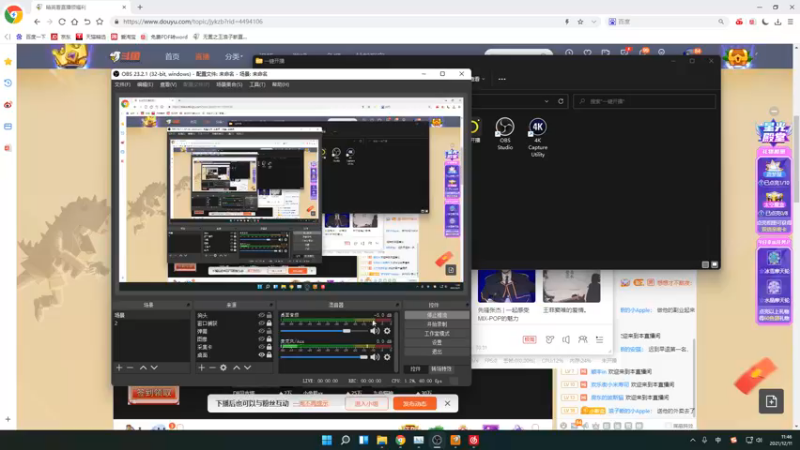Hide the 桌面 source
The height and width of the screenshot is (450, 800).
(261, 355)
